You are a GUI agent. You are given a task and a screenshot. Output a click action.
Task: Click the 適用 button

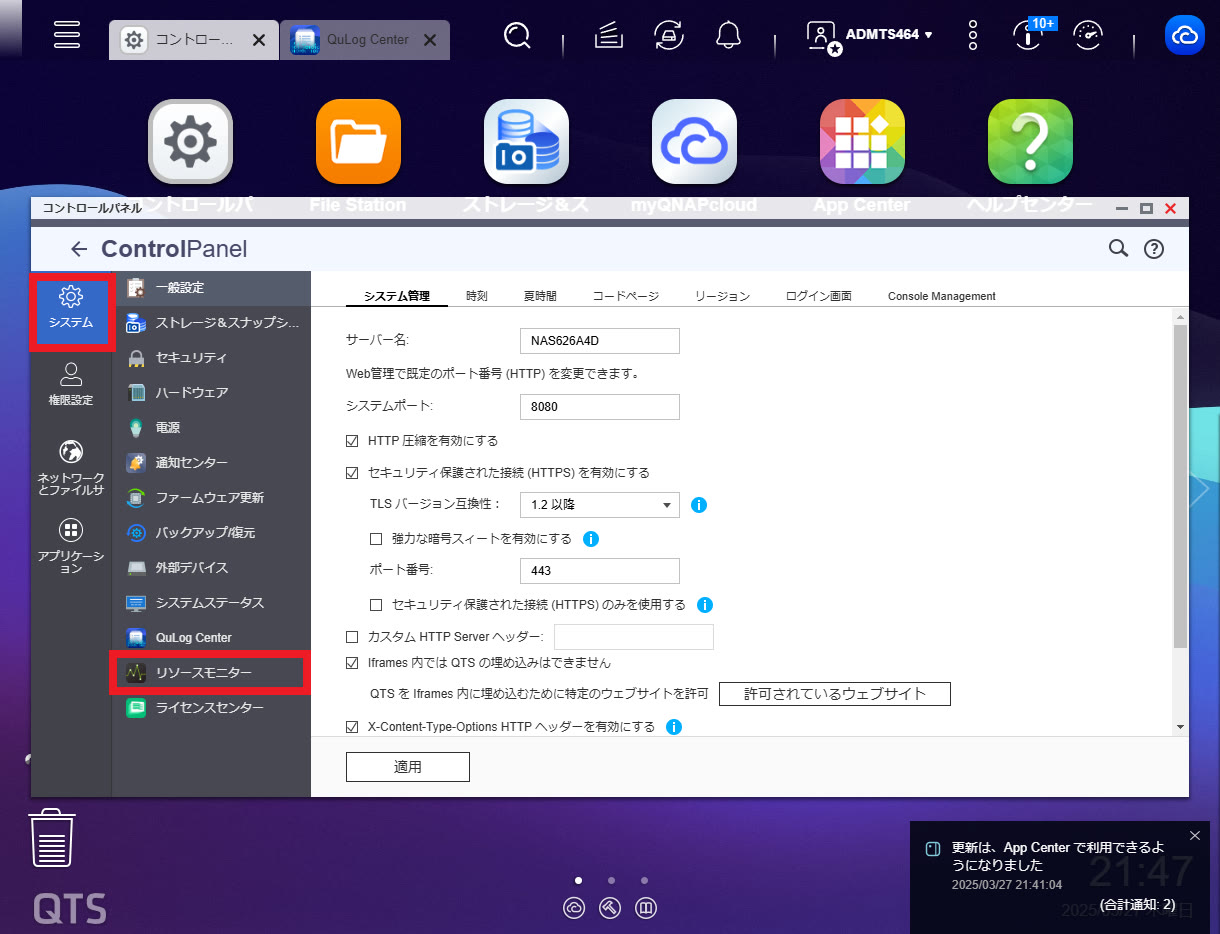click(x=408, y=767)
